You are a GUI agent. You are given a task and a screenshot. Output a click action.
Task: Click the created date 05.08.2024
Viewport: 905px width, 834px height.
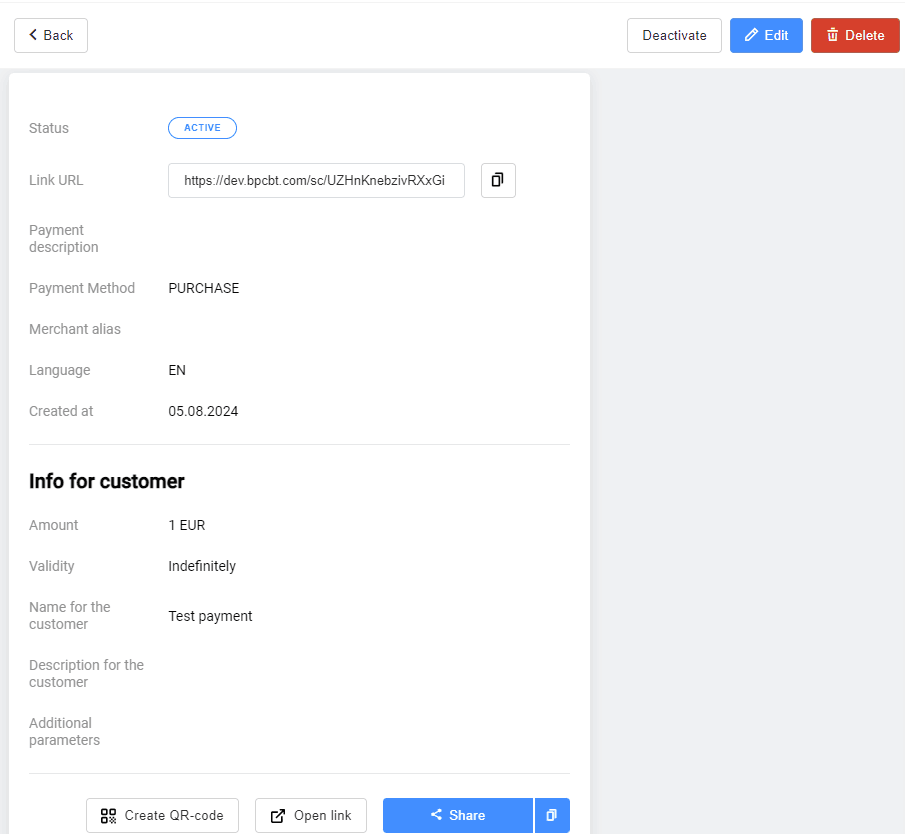(203, 411)
